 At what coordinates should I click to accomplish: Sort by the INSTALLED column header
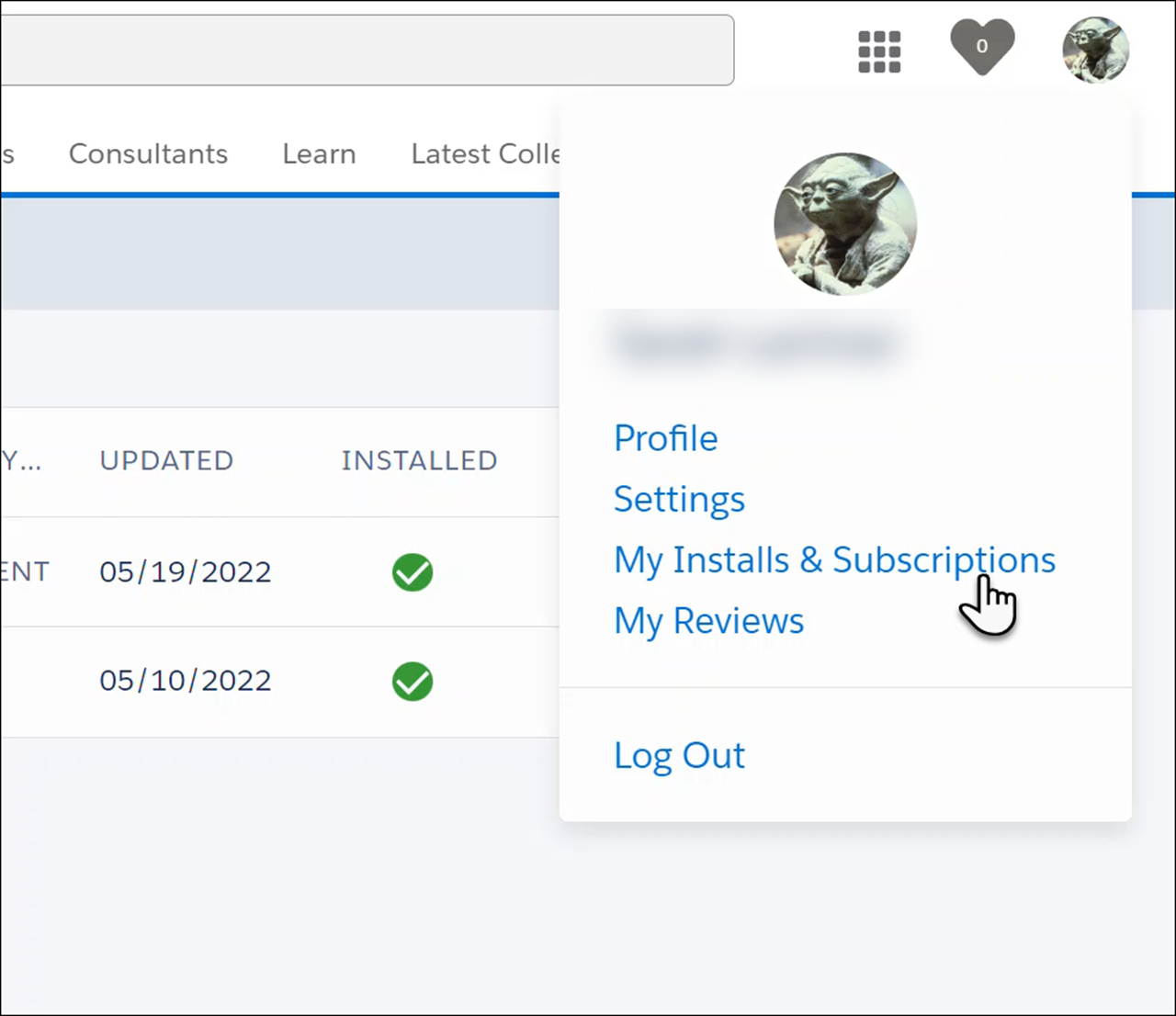click(x=419, y=460)
